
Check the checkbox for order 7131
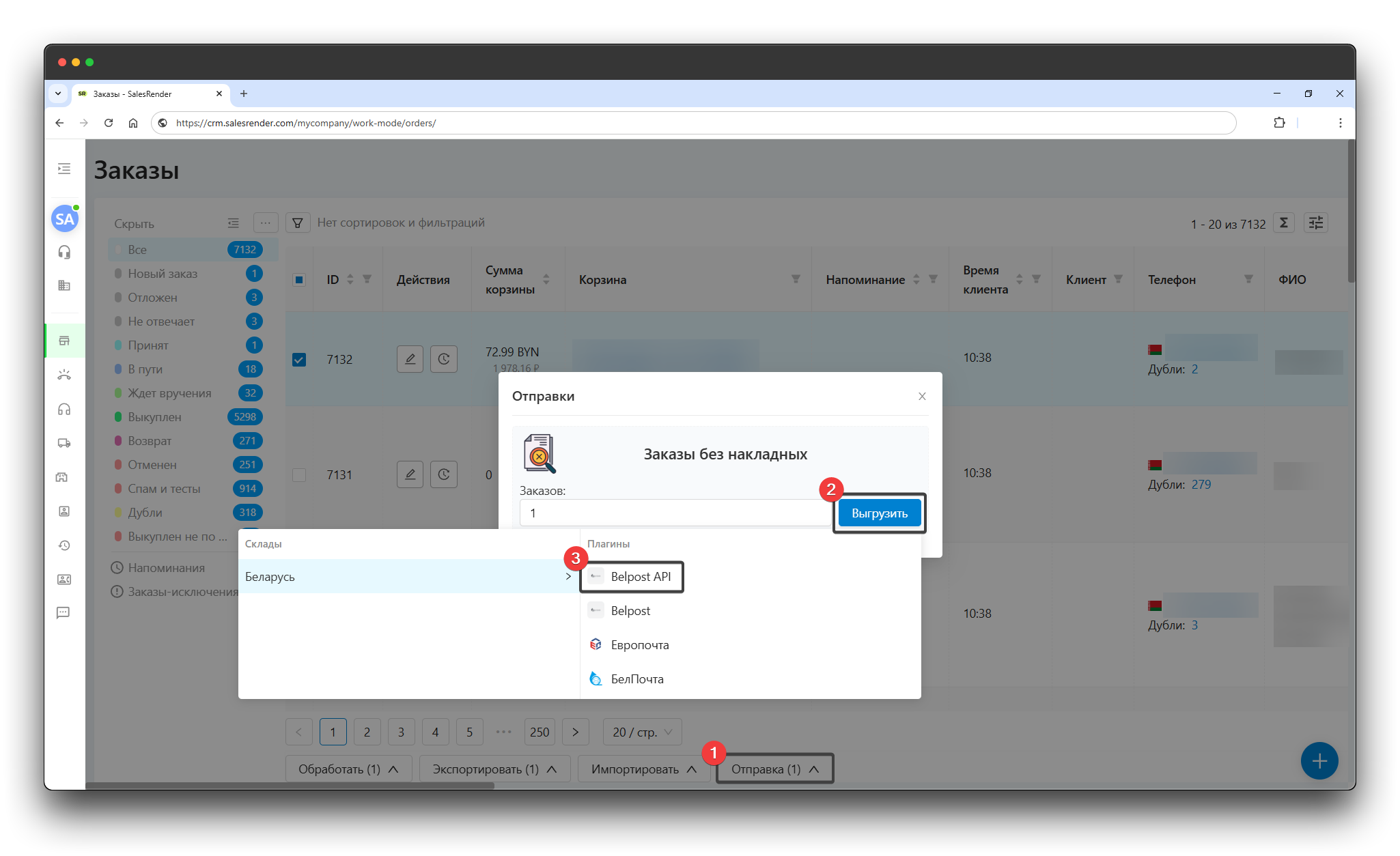[299, 474]
